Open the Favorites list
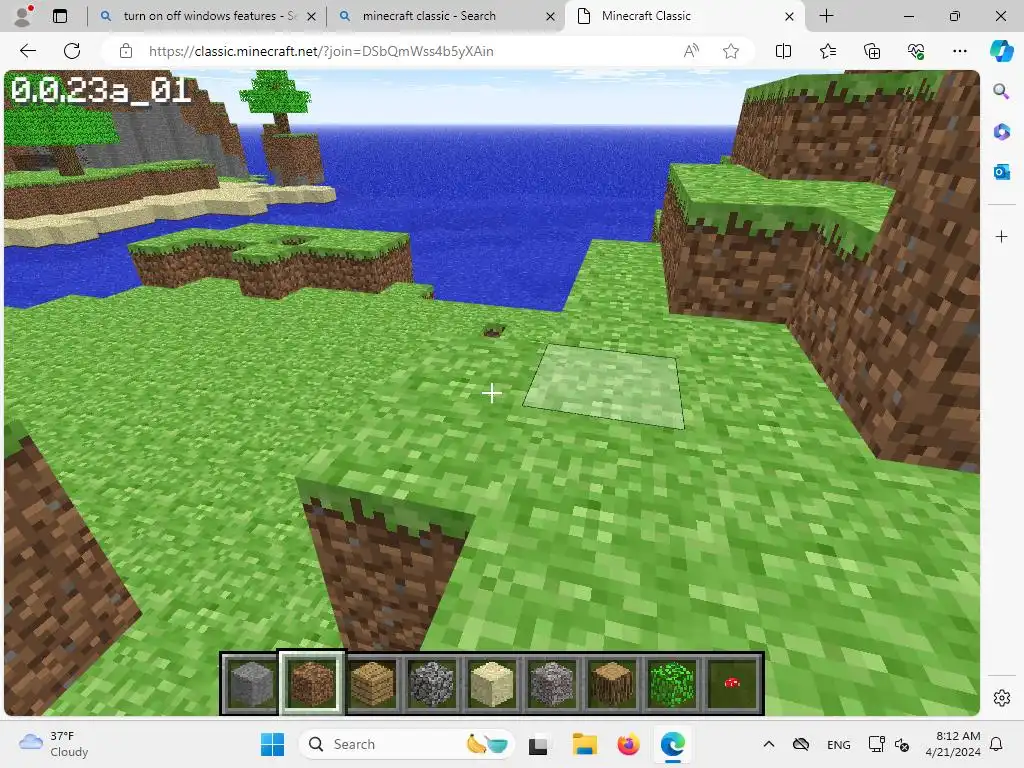Image resolution: width=1024 pixels, height=768 pixels. point(827,51)
